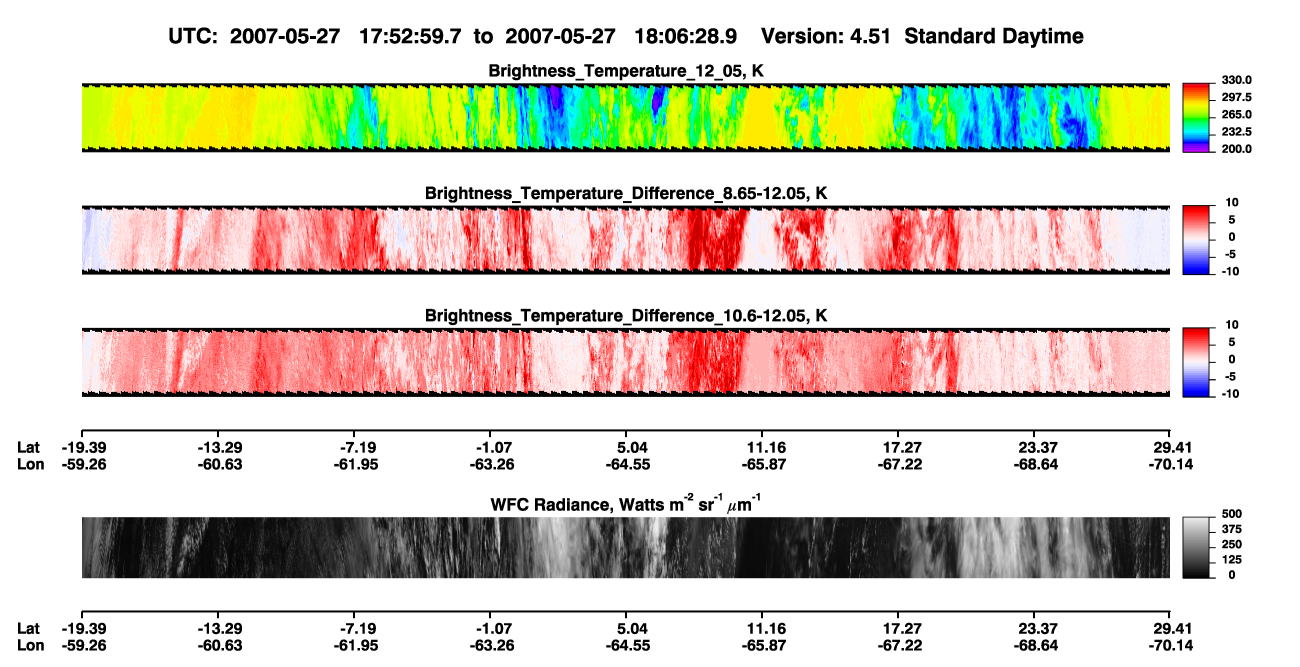Viewport: 1300px width, 667px height.
Task: Click the upper axis Lat label
Action: tap(29, 447)
